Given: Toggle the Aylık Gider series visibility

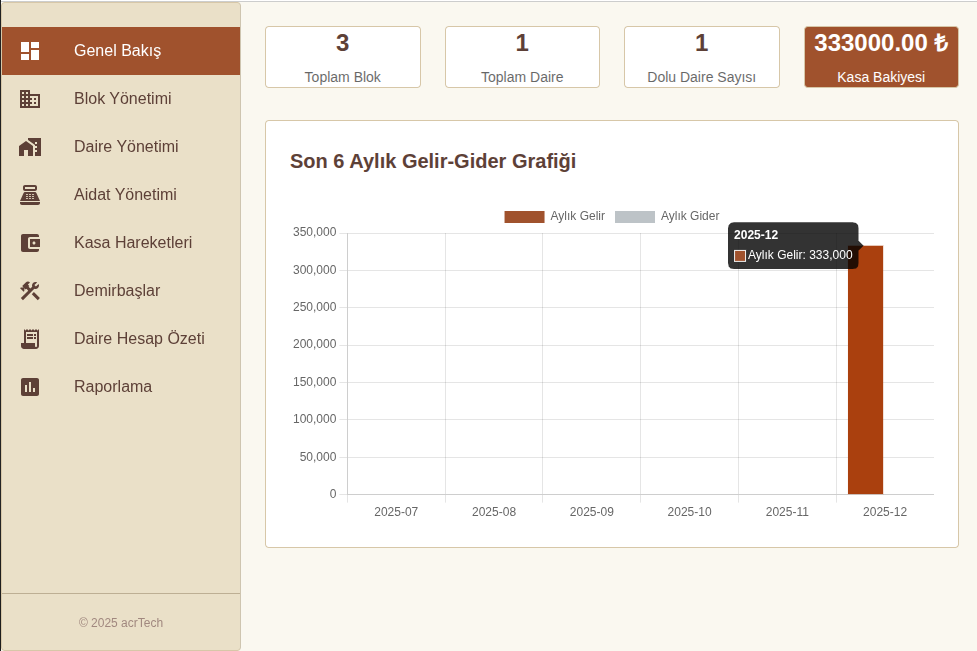Looking at the screenshot, I should (688, 216).
